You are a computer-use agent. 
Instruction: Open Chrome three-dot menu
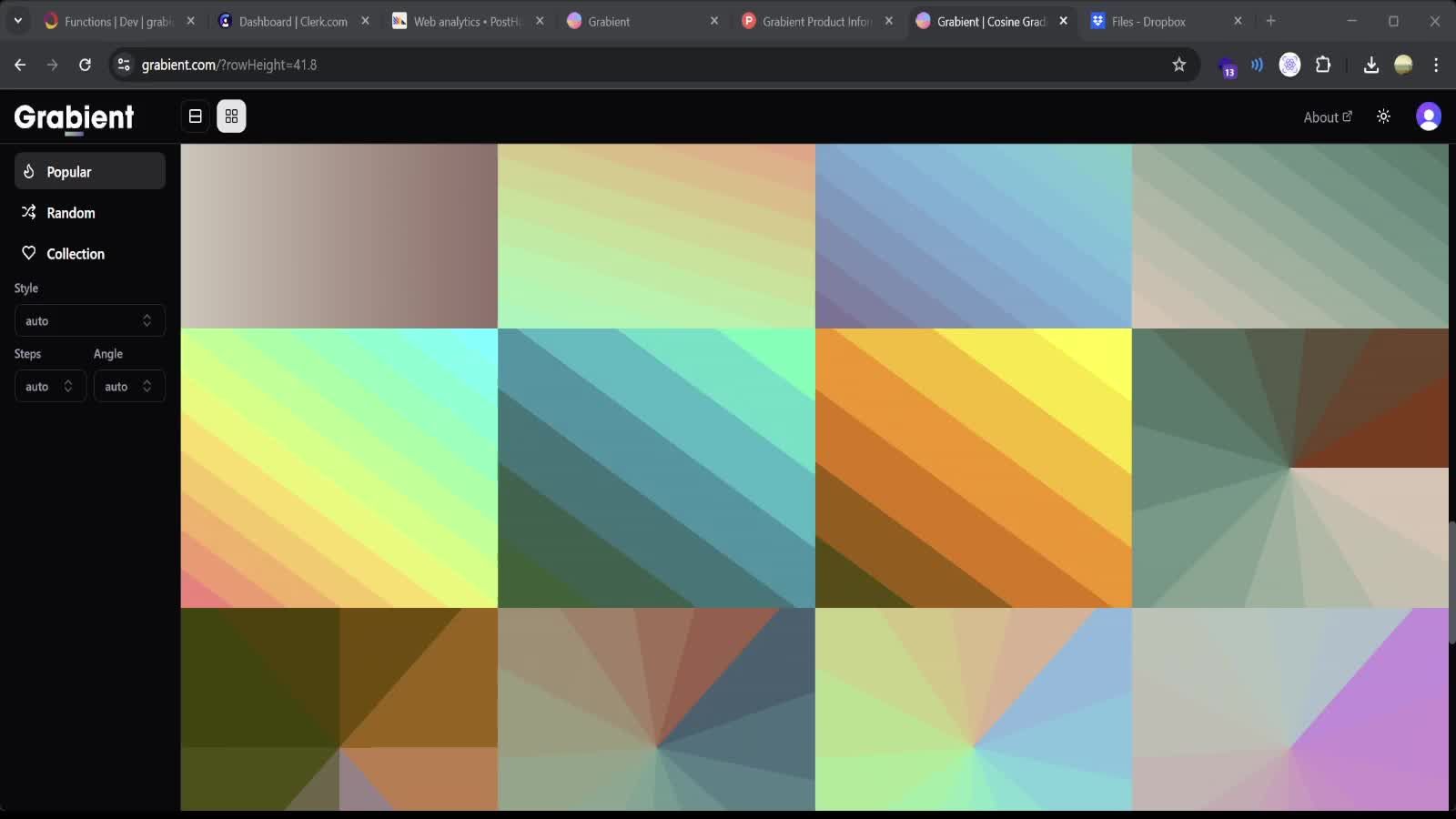(x=1436, y=65)
